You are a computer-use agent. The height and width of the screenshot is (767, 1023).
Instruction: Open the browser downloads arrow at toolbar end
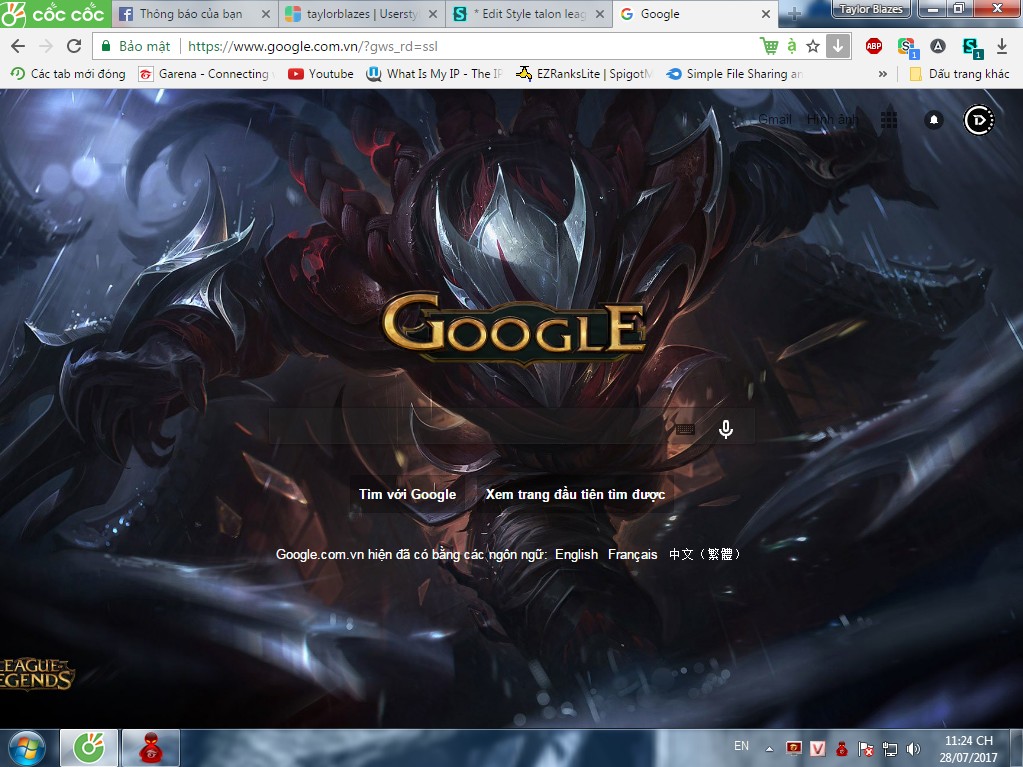(1002, 46)
